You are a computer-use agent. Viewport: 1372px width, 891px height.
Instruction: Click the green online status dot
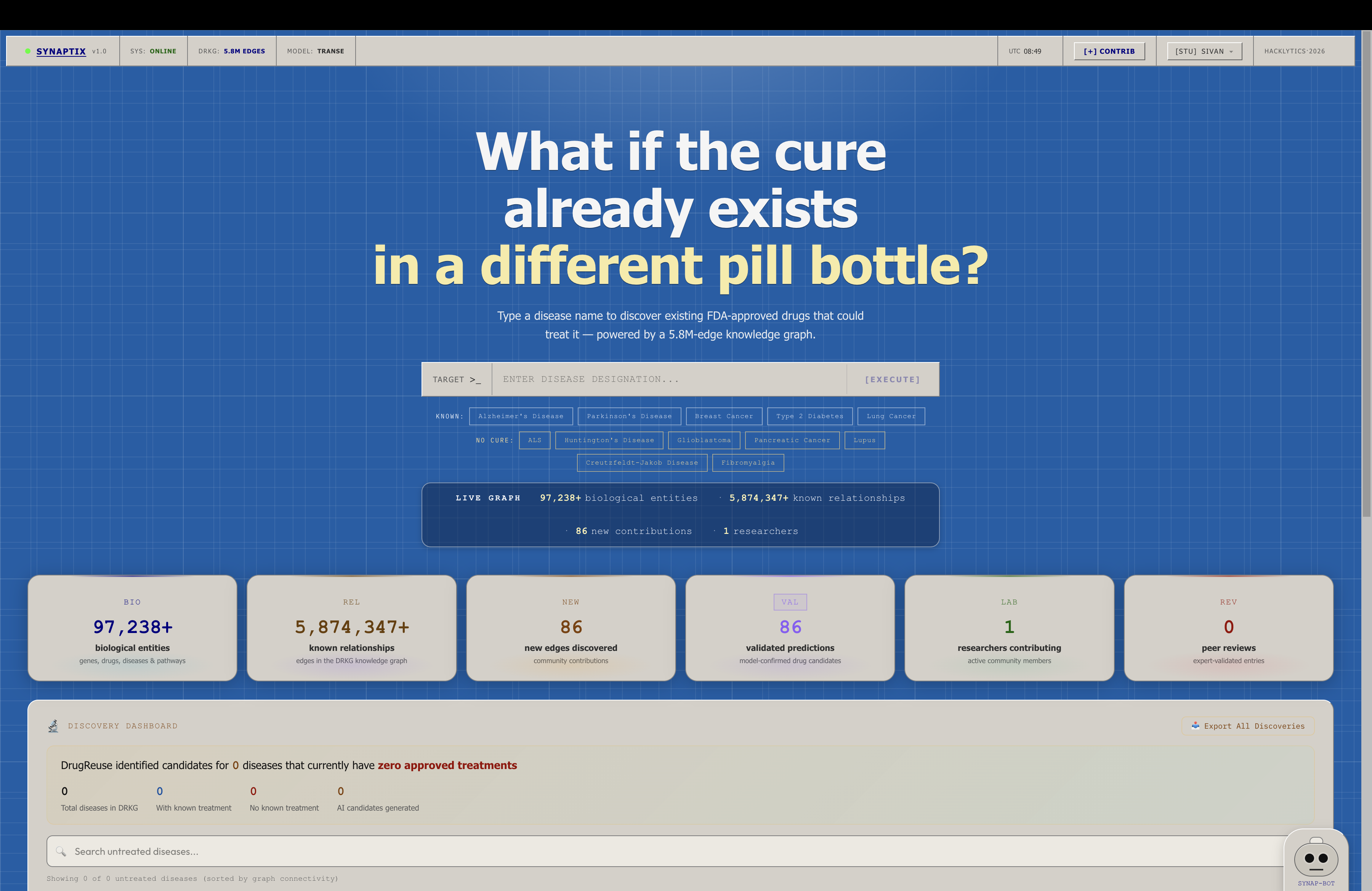pos(28,51)
